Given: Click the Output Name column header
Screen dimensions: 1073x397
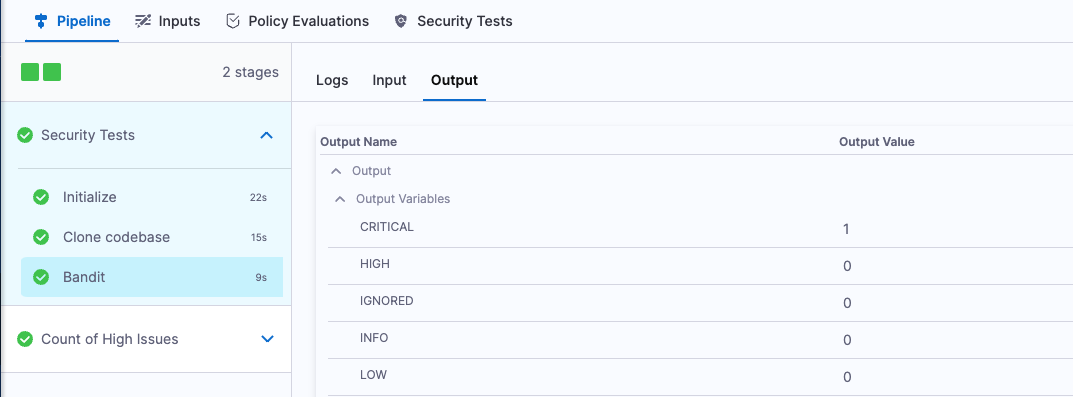Looking at the screenshot, I should (x=359, y=142).
